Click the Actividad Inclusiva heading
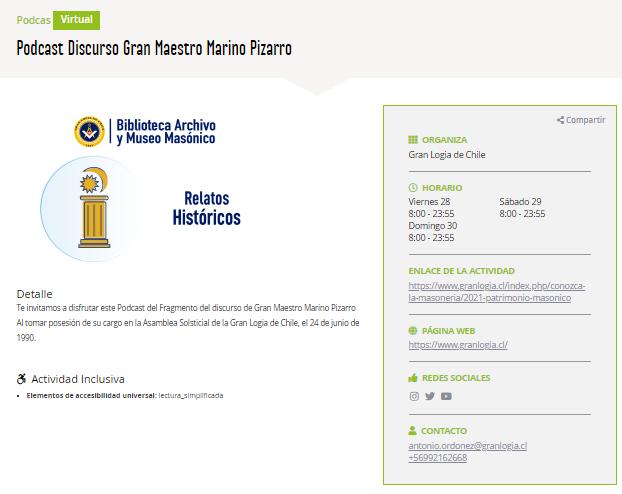 78,379
